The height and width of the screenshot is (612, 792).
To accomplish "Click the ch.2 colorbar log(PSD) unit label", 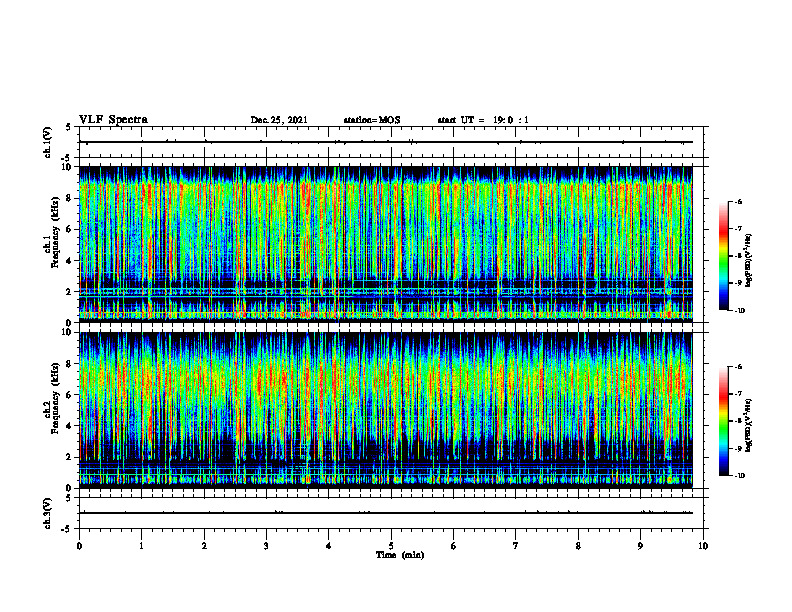I will coord(749,424).
